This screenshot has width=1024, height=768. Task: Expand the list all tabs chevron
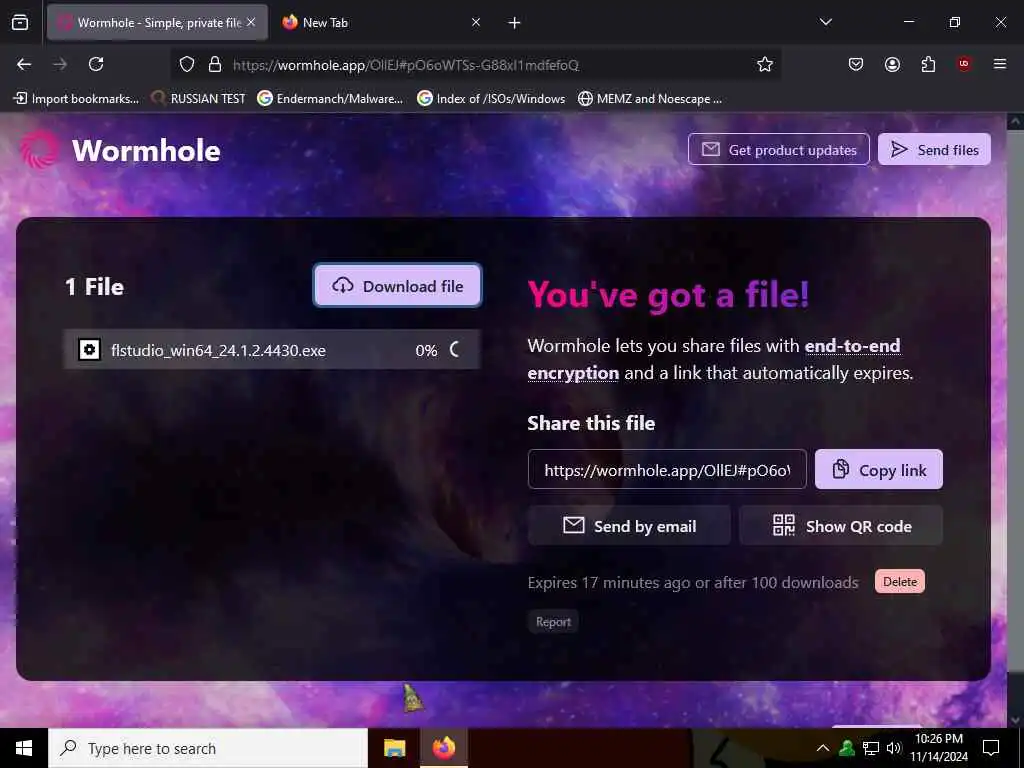click(x=826, y=22)
